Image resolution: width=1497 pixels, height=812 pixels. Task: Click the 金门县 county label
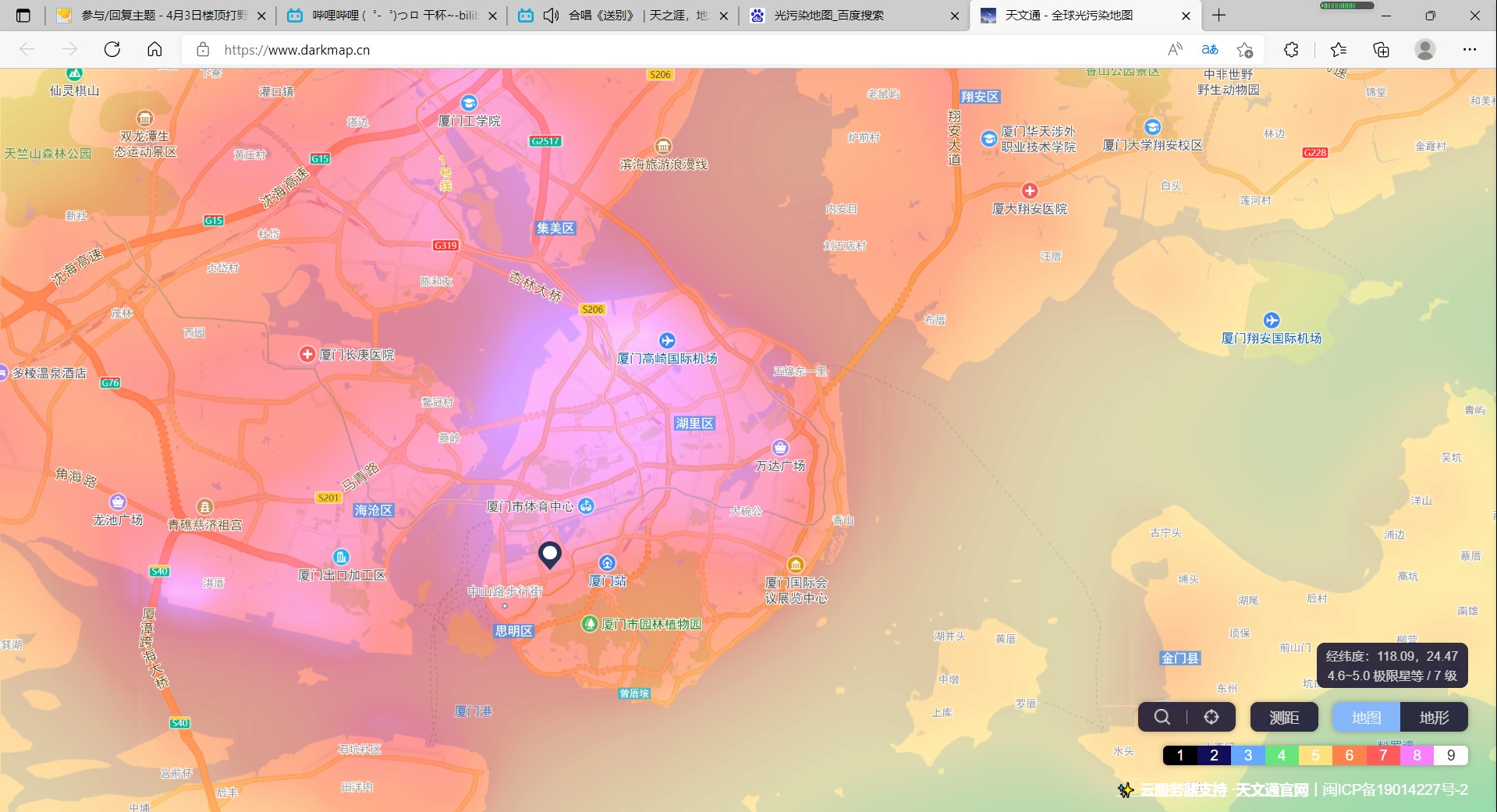pyautogui.click(x=1180, y=658)
